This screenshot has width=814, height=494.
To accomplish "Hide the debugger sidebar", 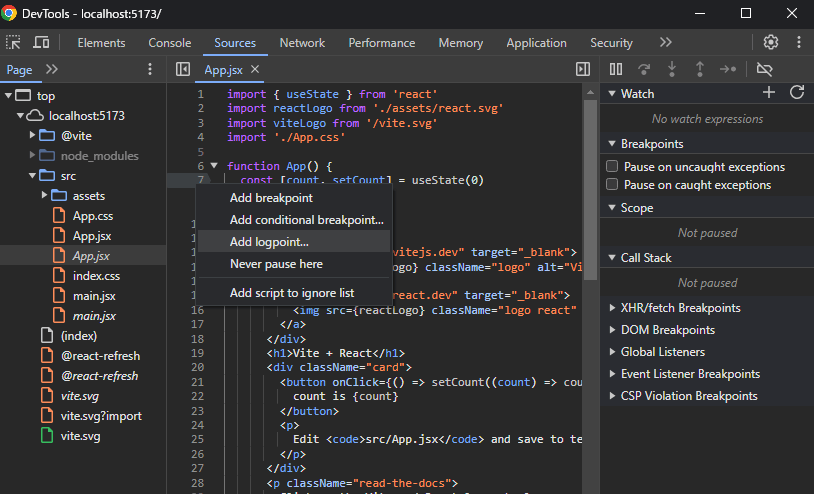I will (583, 69).
